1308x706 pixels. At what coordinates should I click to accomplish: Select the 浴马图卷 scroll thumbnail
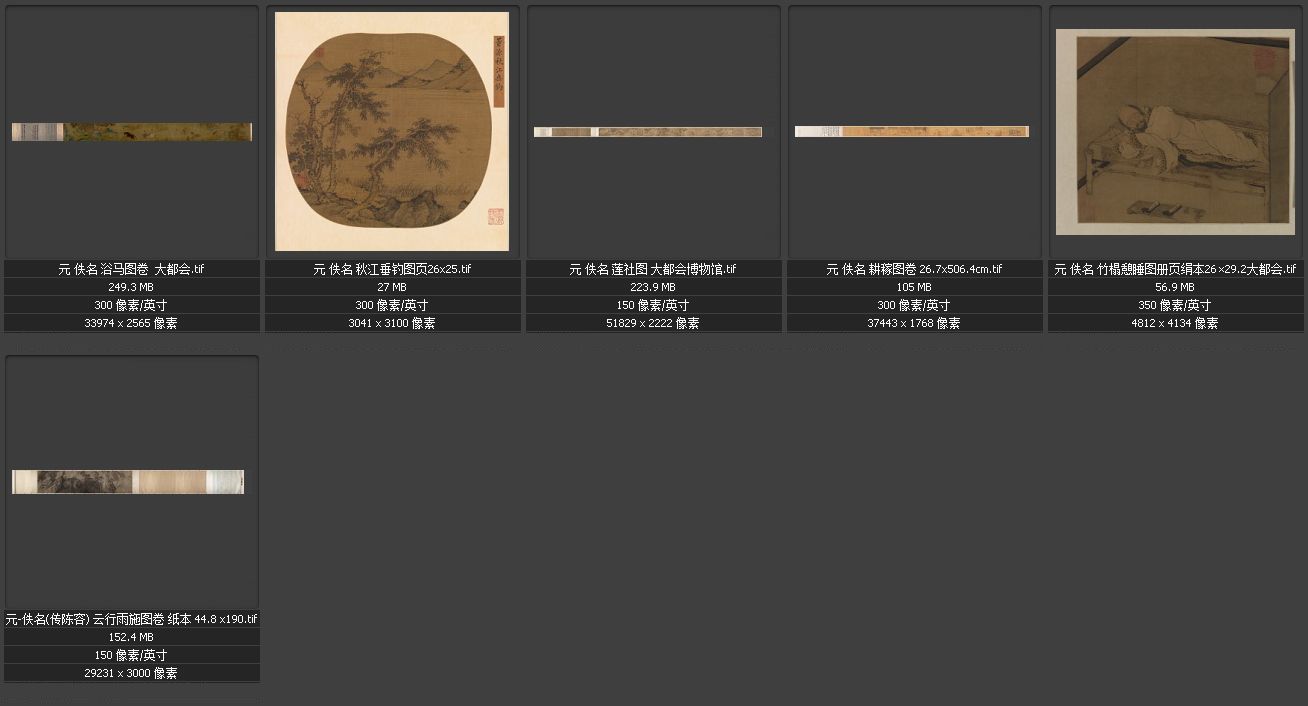[x=132, y=132]
